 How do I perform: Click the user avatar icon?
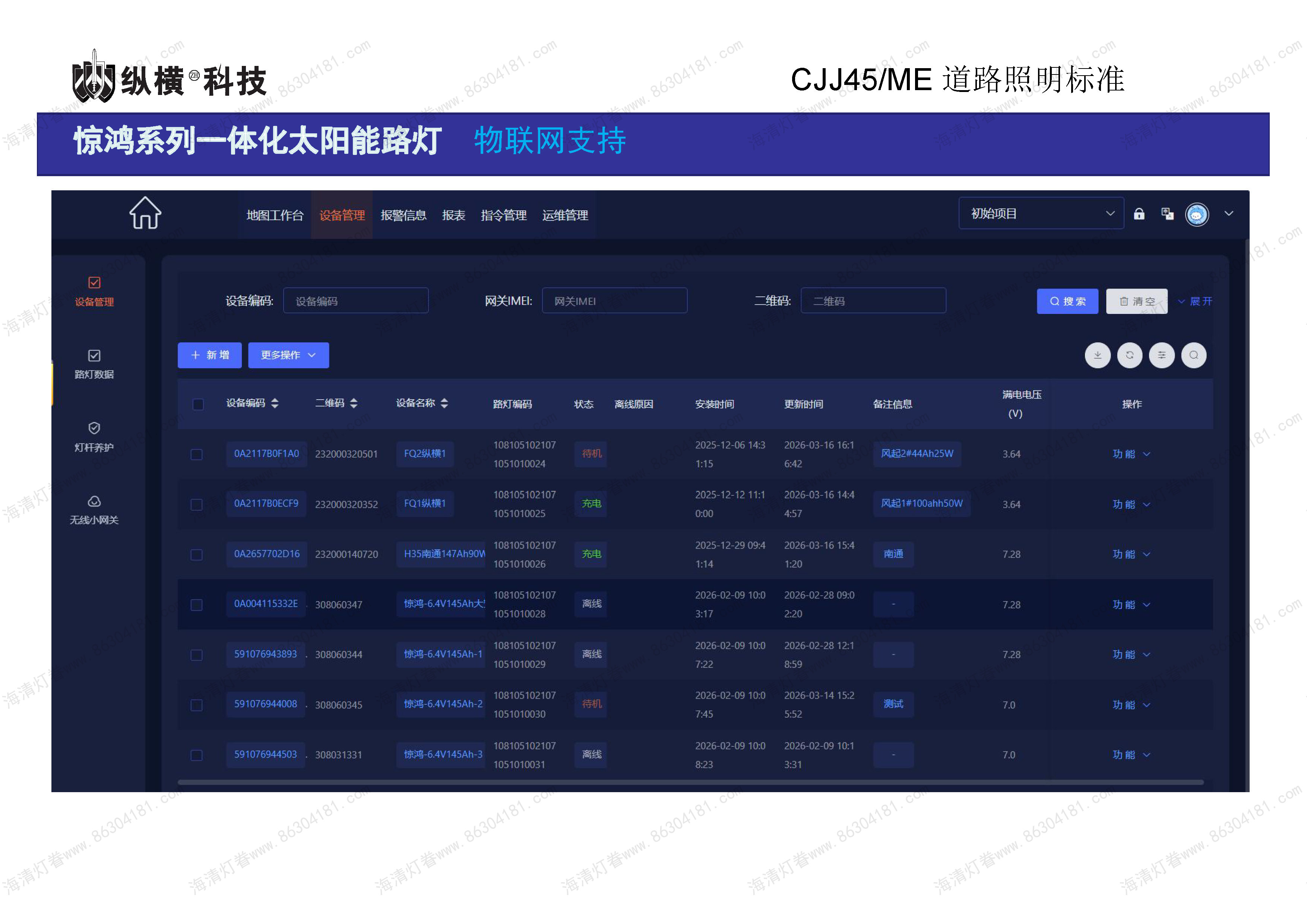pyautogui.click(x=1197, y=215)
